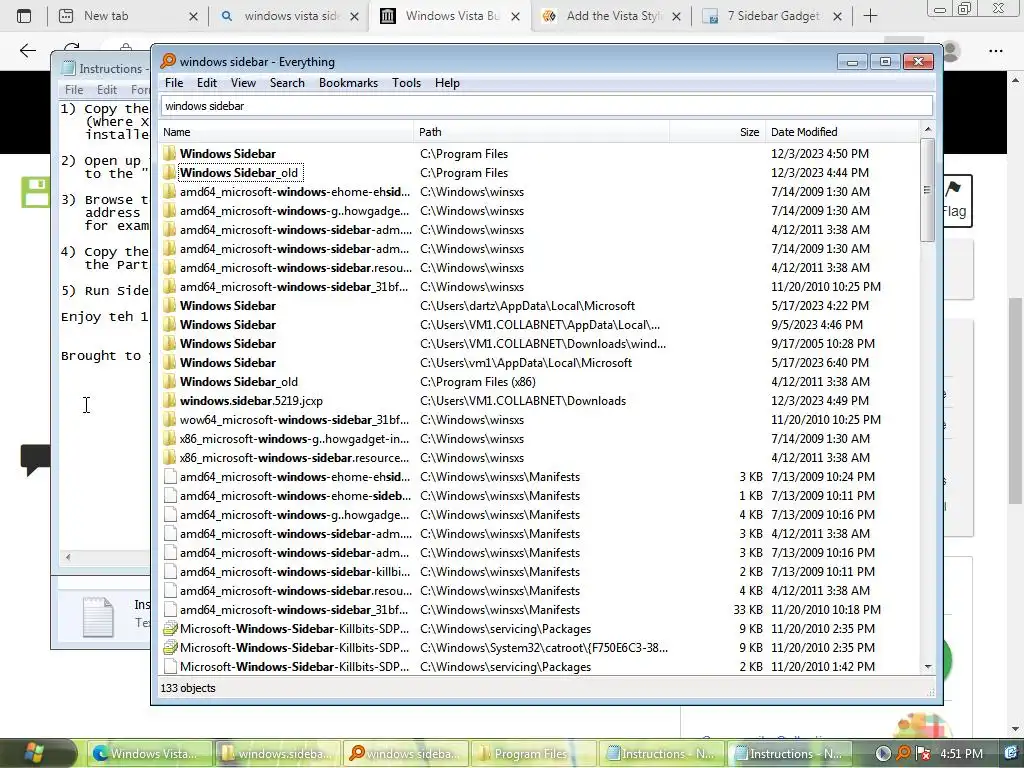Screen dimensions: 1024x768
Task: Open 'Program Files' taskbar button
Action: point(534,754)
